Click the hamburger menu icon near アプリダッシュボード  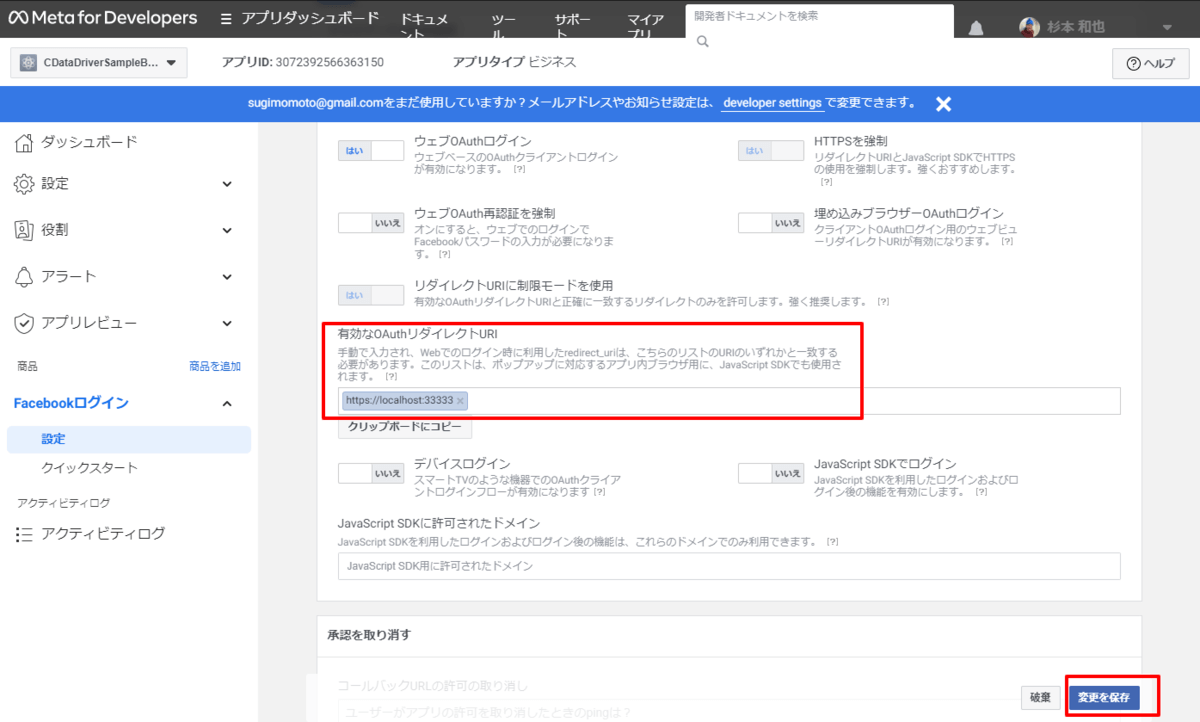point(226,19)
